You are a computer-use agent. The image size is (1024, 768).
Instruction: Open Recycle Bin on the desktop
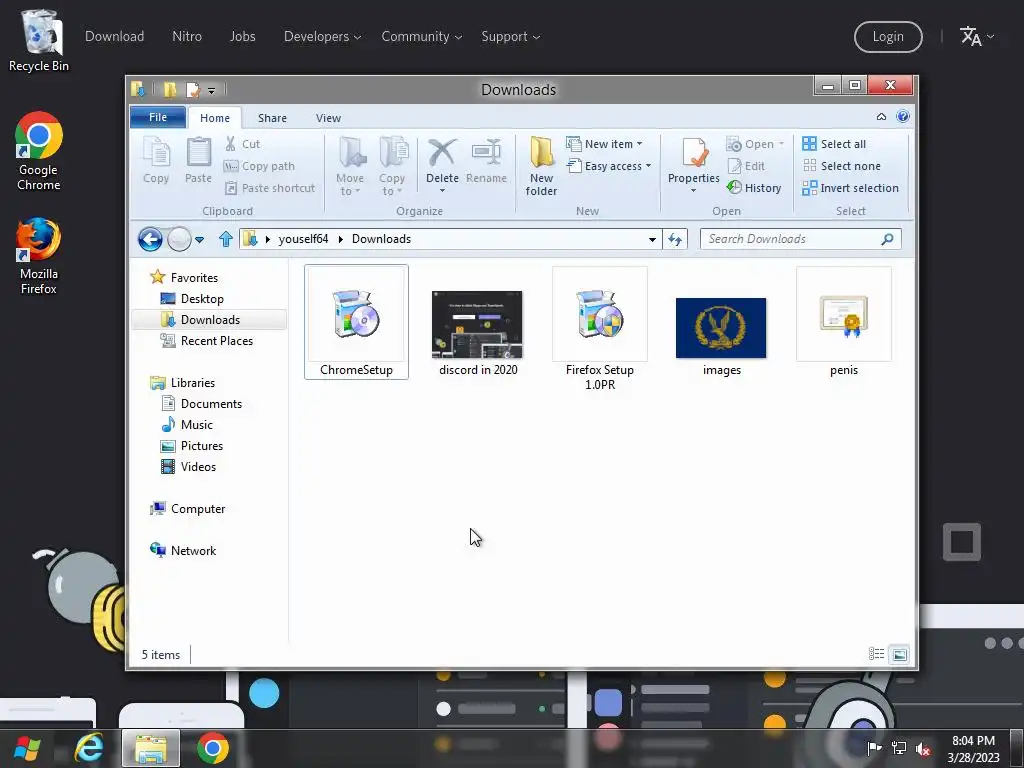pyautogui.click(x=39, y=41)
